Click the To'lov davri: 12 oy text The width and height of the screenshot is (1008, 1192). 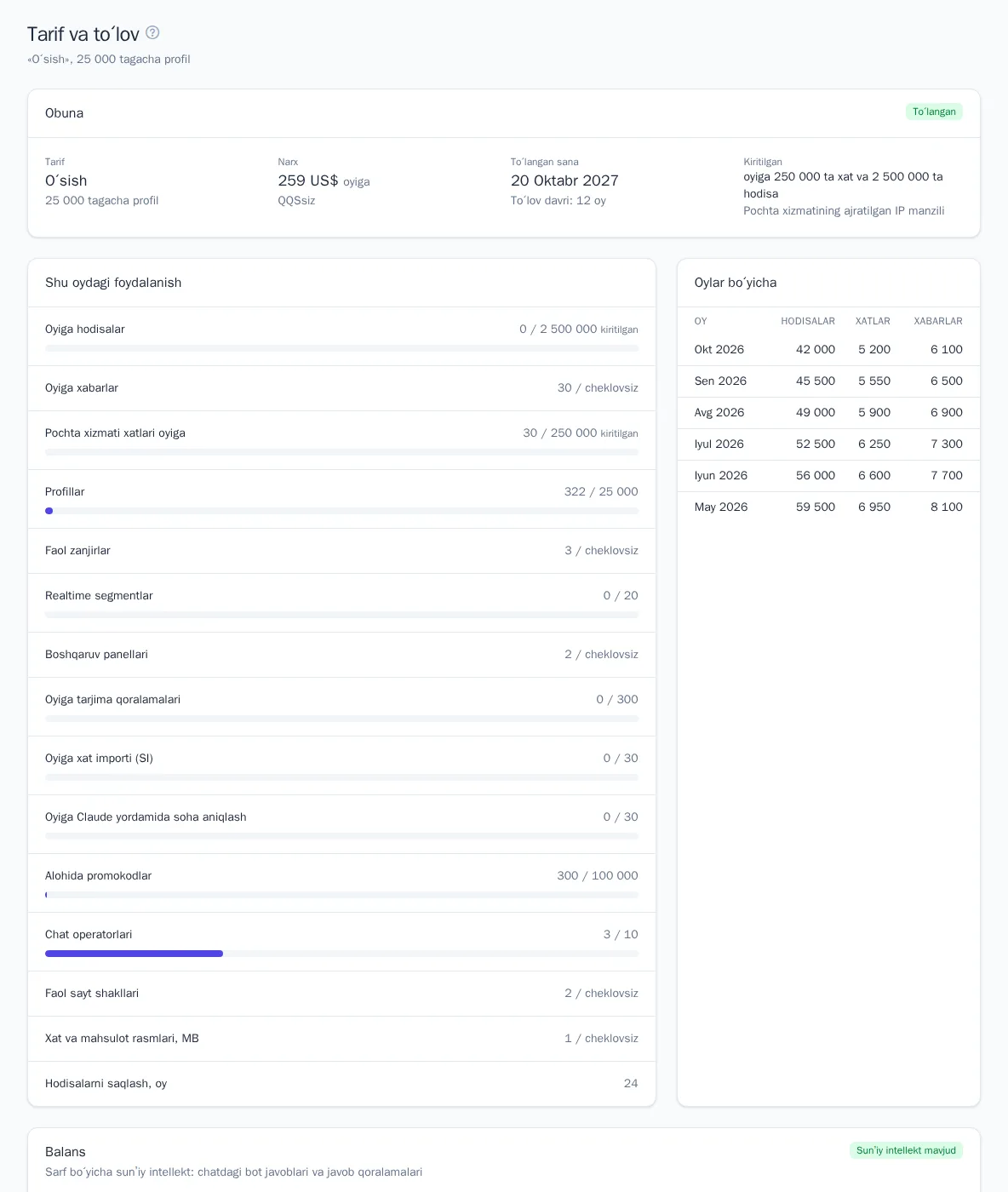click(x=558, y=201)
